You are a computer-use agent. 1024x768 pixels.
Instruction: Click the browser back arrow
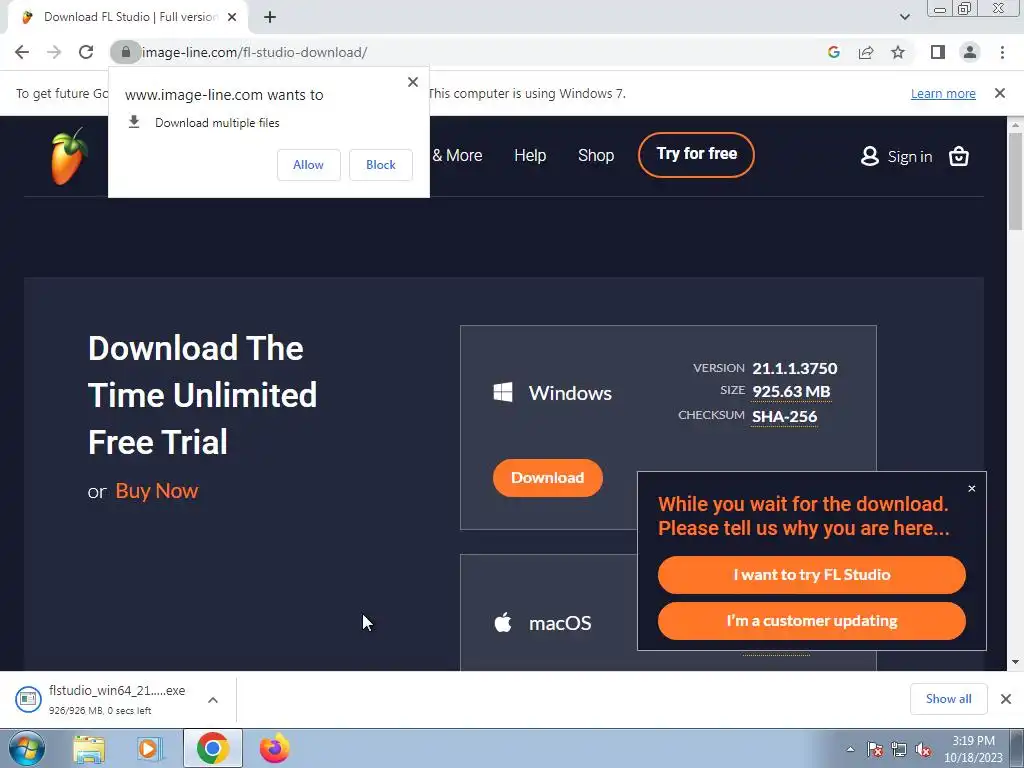22,52
